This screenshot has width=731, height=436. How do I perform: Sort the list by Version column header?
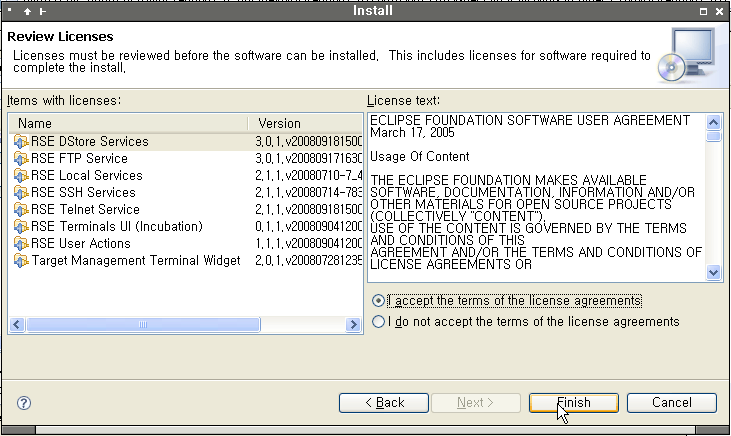306,124
